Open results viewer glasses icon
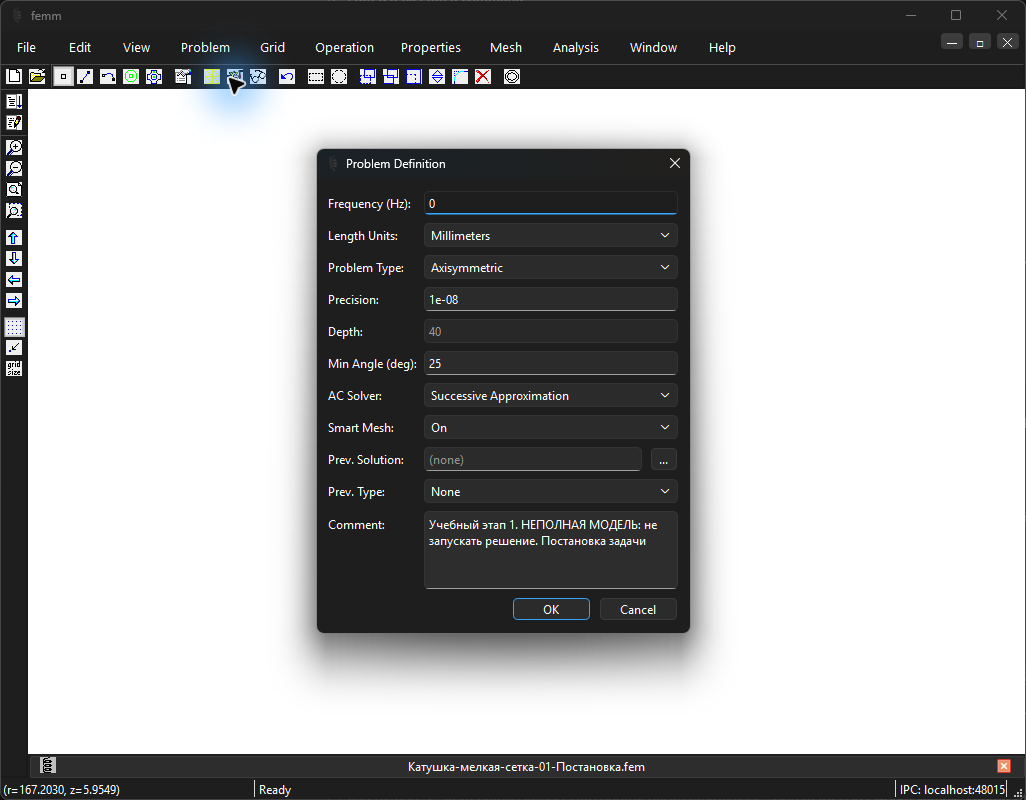 tap(258, 77)
